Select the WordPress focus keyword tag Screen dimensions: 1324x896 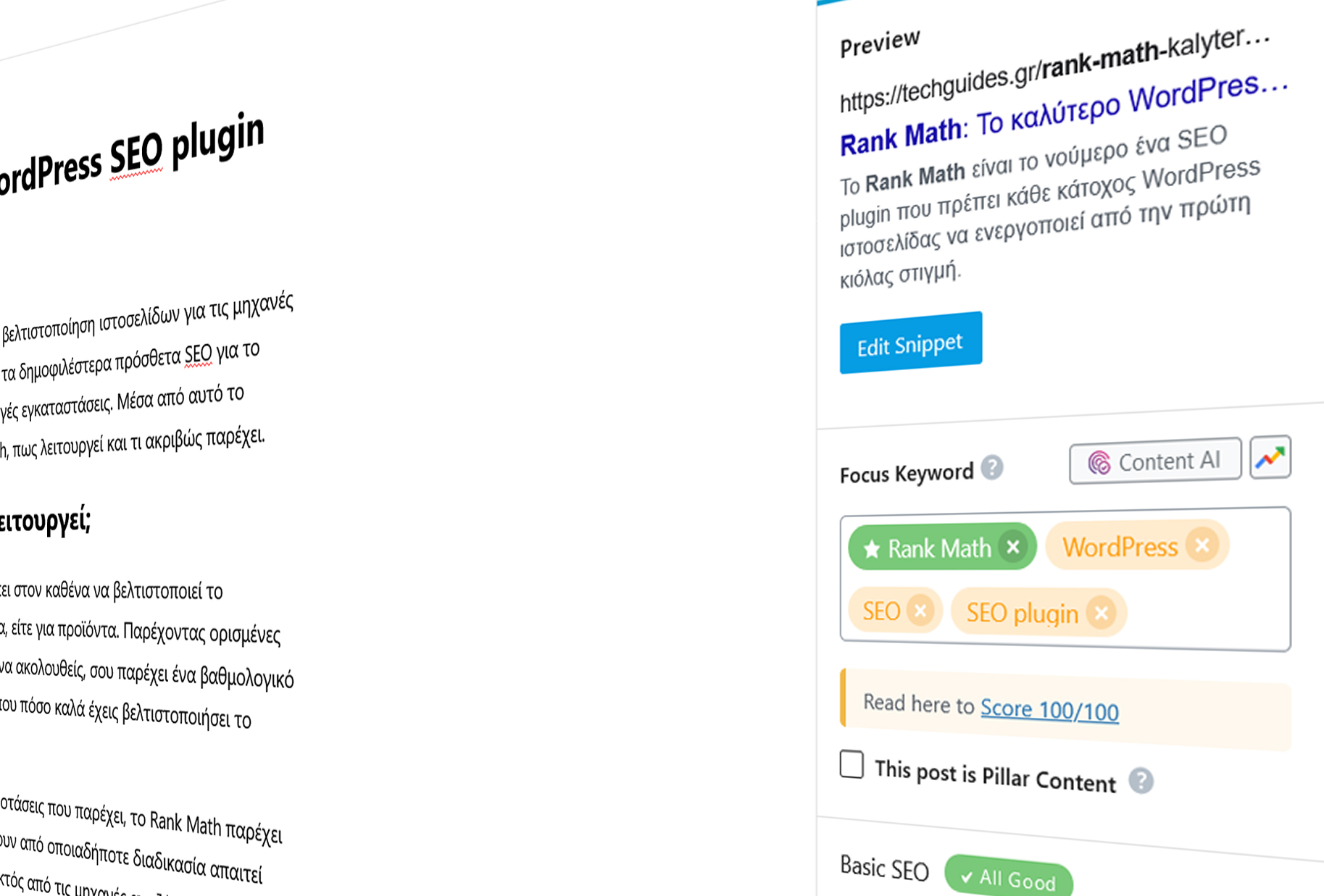(1119, 548)
